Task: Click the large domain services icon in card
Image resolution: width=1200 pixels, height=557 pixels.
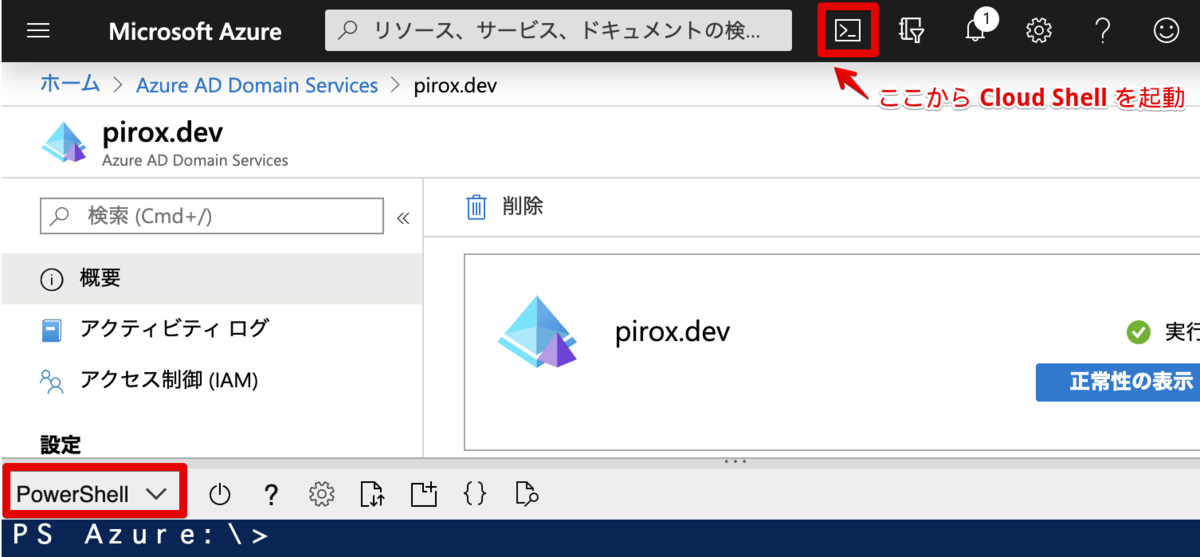Action: (x=538, y=332)
